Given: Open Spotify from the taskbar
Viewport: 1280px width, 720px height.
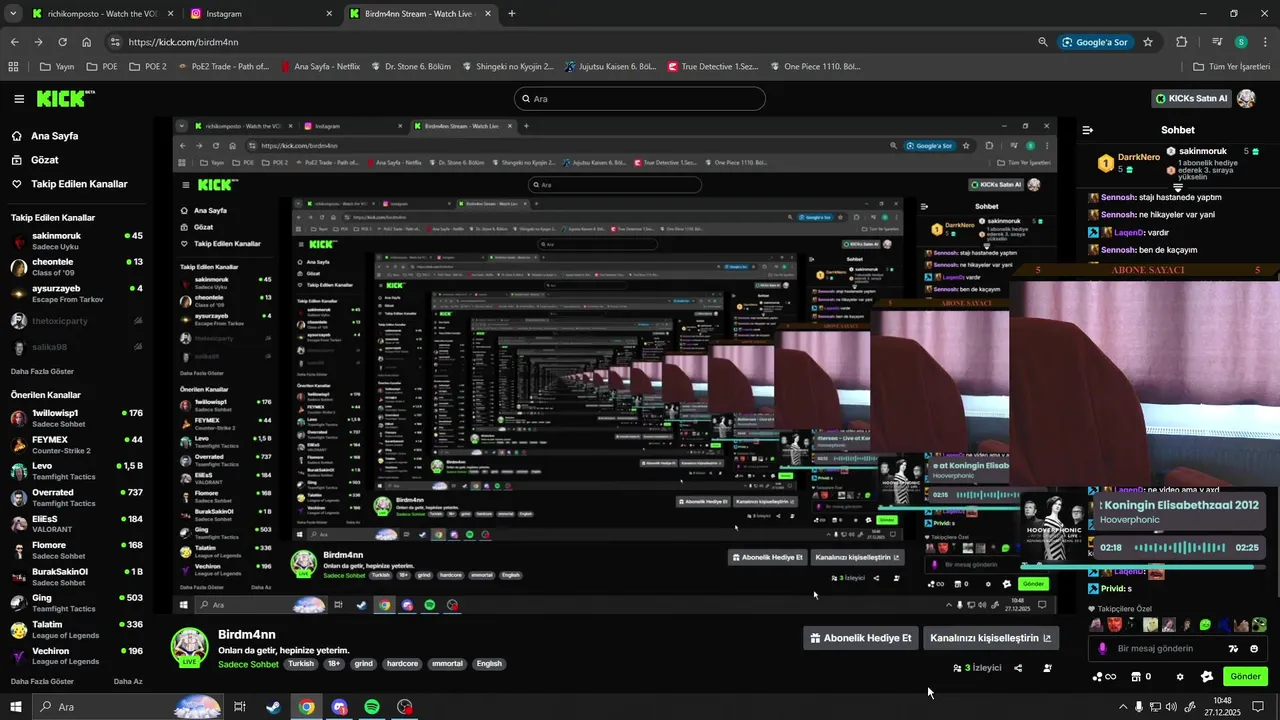Looking at the screenshot, I should pyautogui.click(x=372, y=707).
